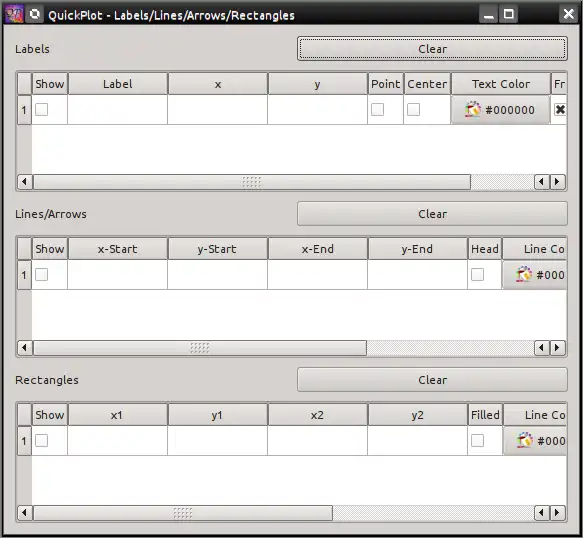Enable Head checkbox in Lines/Arrows row 1
This screenshot has height=538, width=583.
pos(477,275)
